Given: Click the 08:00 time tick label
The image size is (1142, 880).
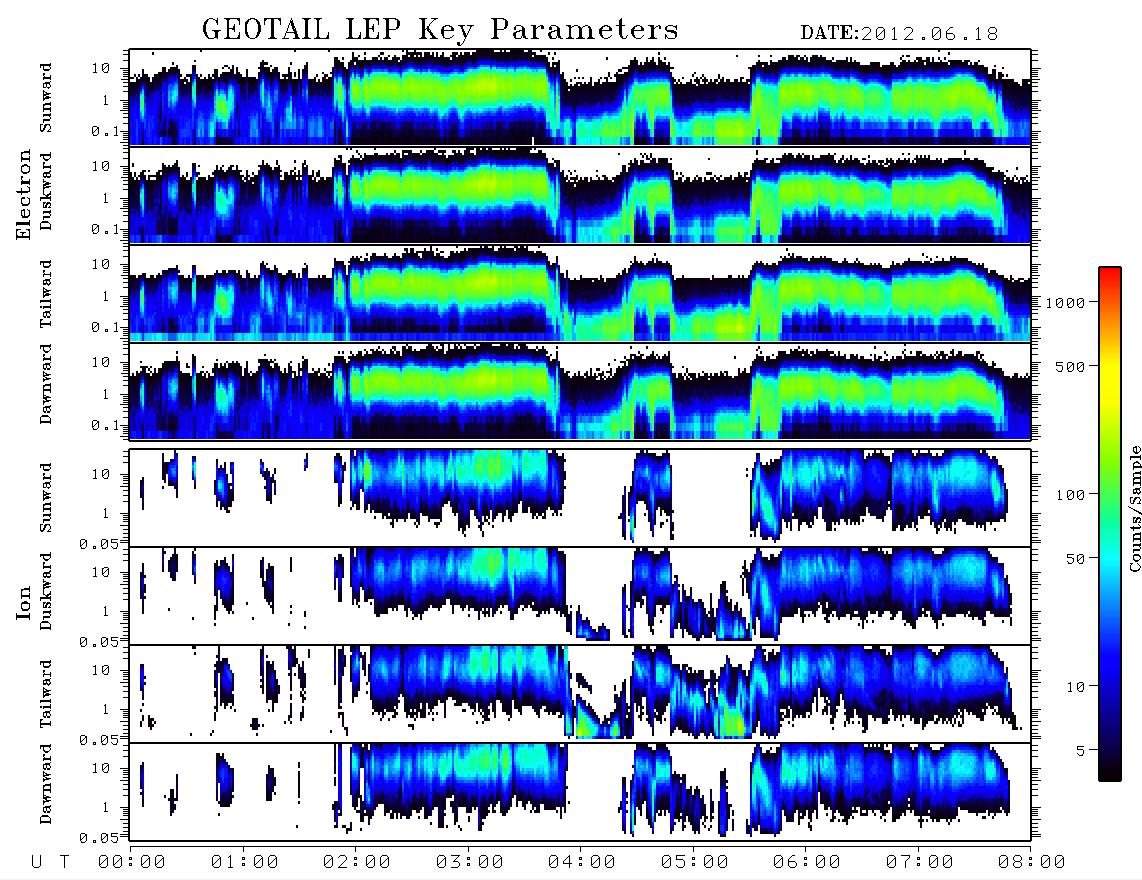Looking at the screenshot, I should (1032, 863).
